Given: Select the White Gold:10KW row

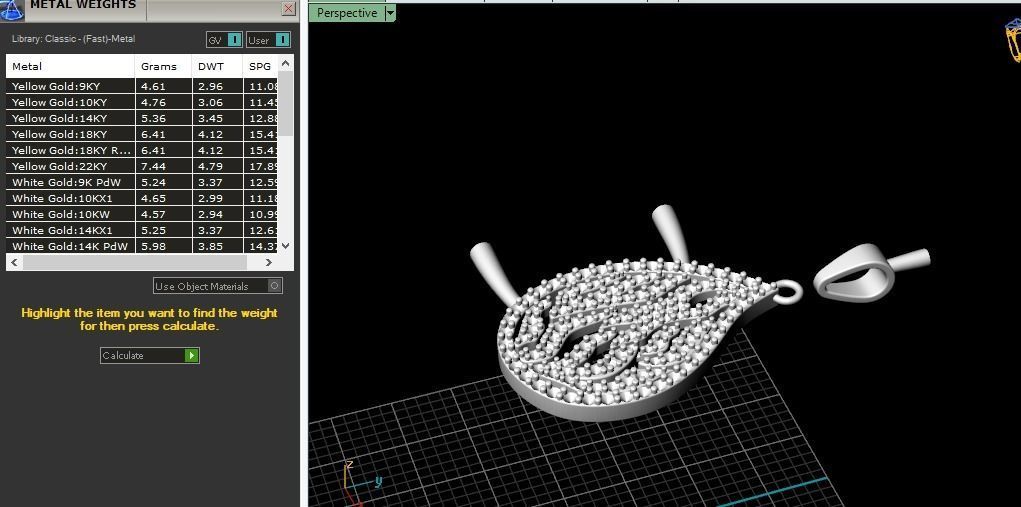Looking at the screenshot, I should pos(142,214).
